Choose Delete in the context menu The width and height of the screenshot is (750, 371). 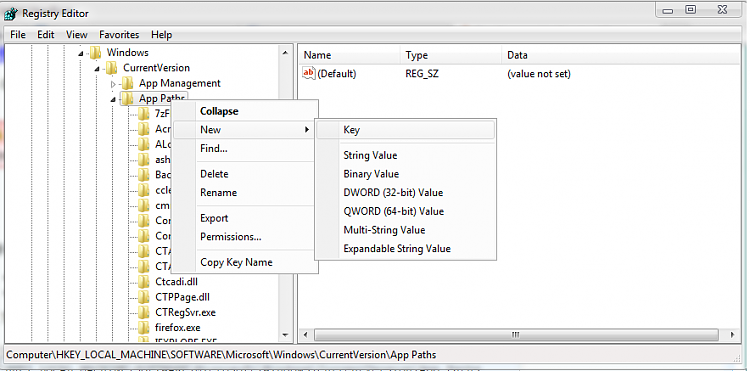coord(245,174)
